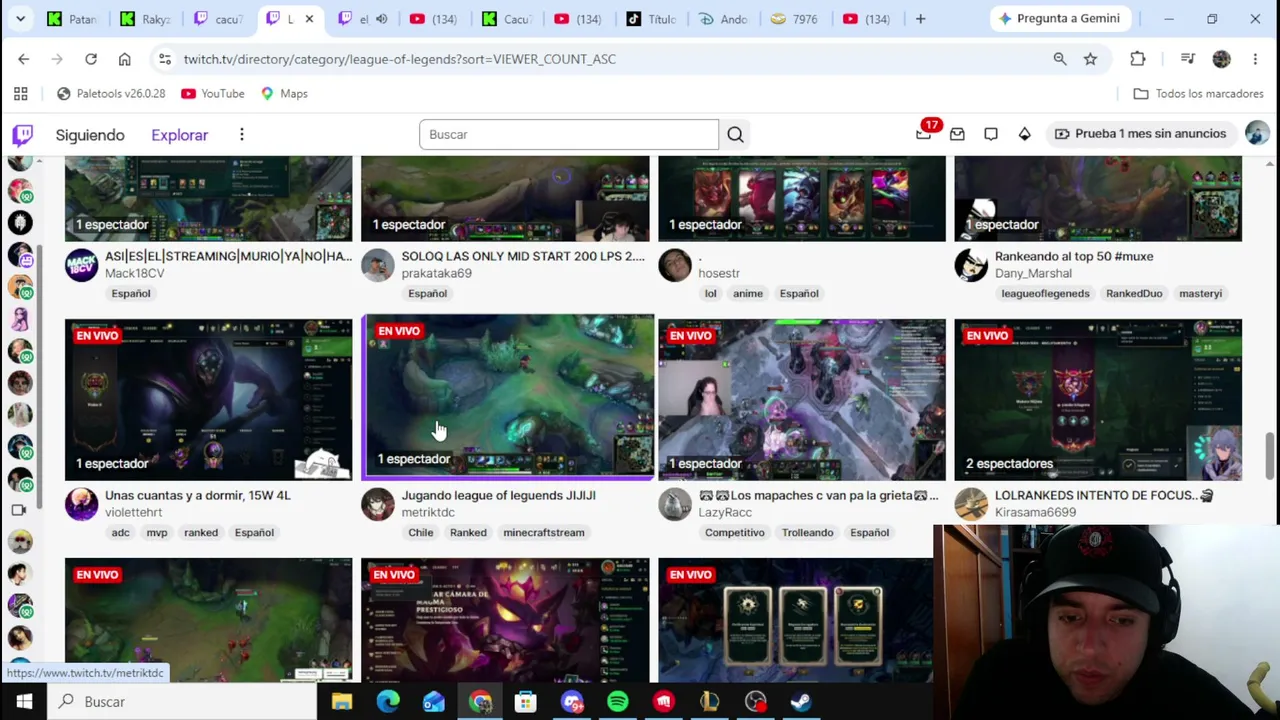Mute the audio-playing tab speaker icon
The image size is (1280, 720).
(381, 19)
